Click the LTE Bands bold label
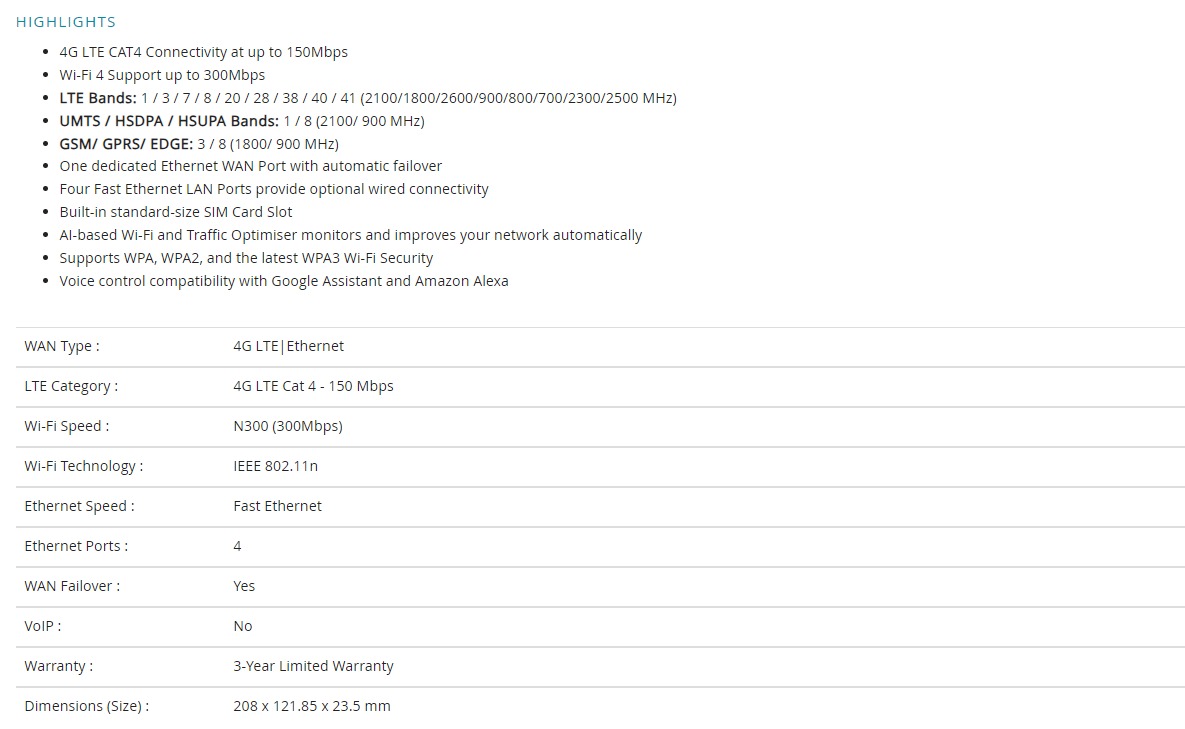Image resolution: width=1185 pixels, height=729 pixels. coord(98,98)
